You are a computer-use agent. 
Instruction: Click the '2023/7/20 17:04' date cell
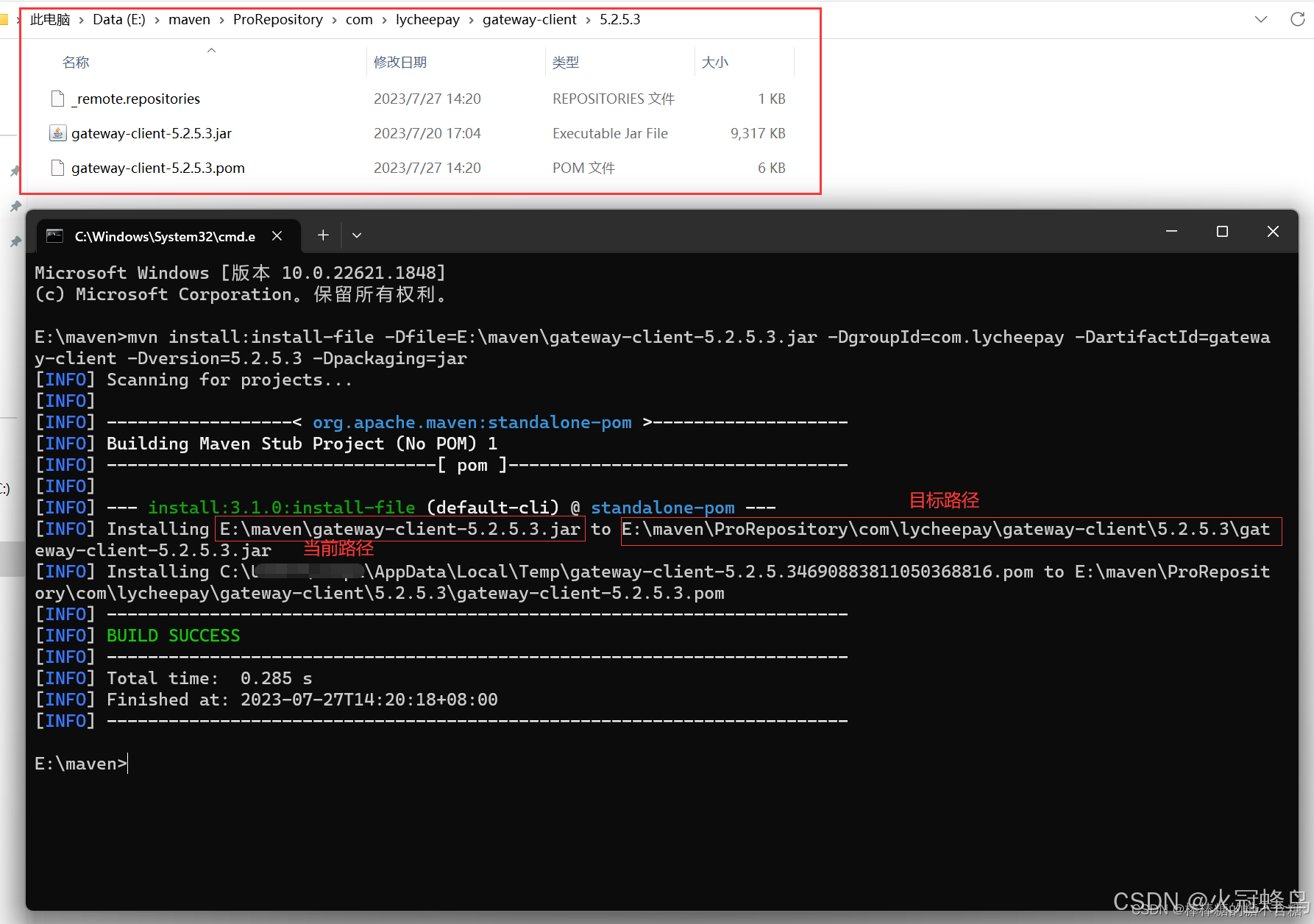[x=427, y=133]
